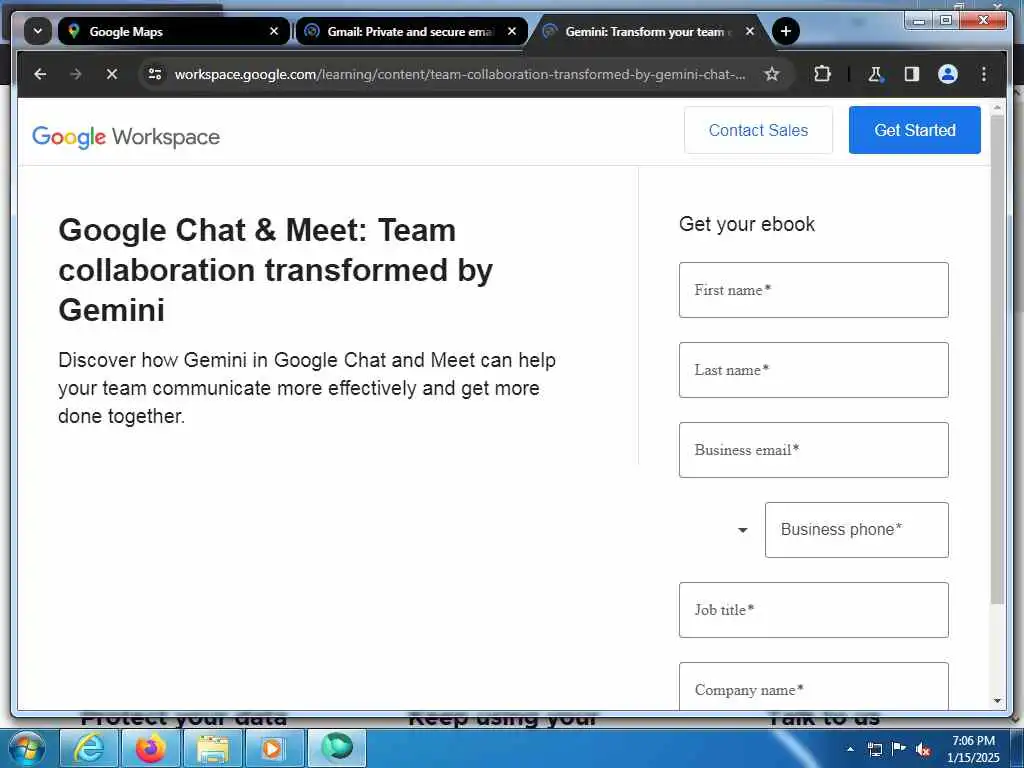Open the Extensions puzzle icon
This screenshot has width=1024, height=768.
click(822, 74)
